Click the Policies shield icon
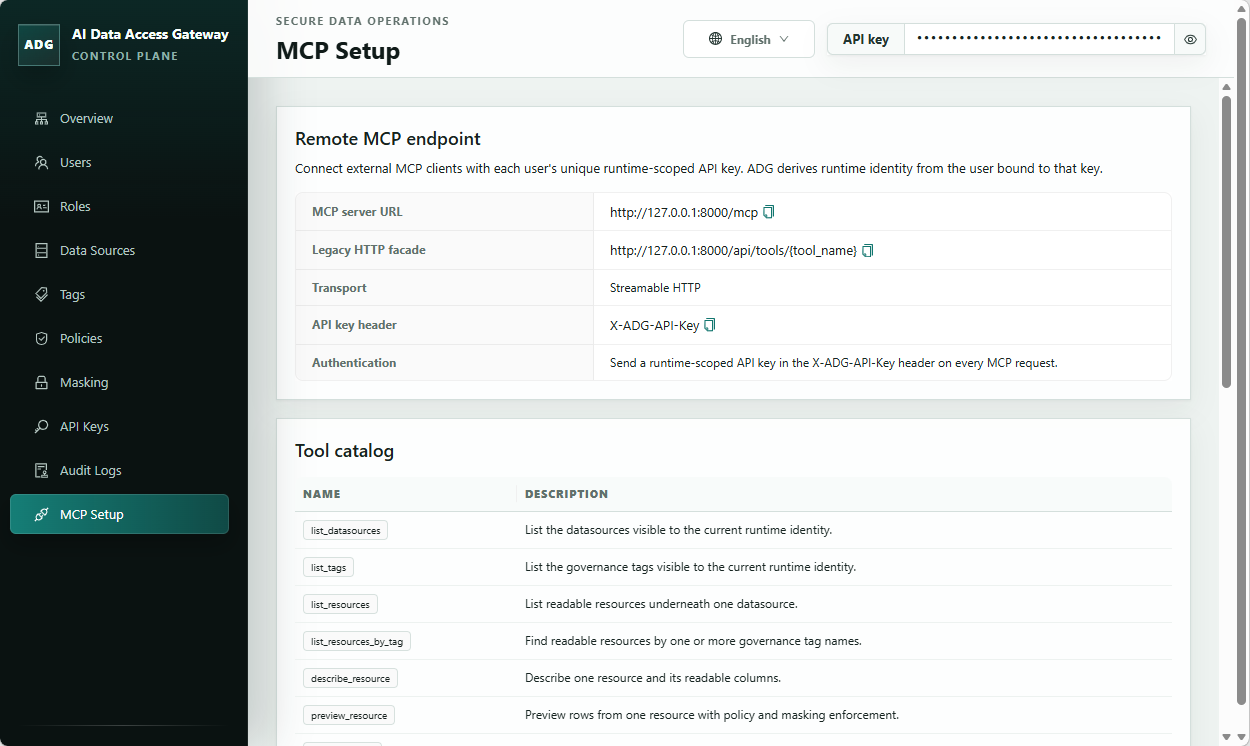The height and width of the screenshot is (746, 1250). [x=41, y=339]
